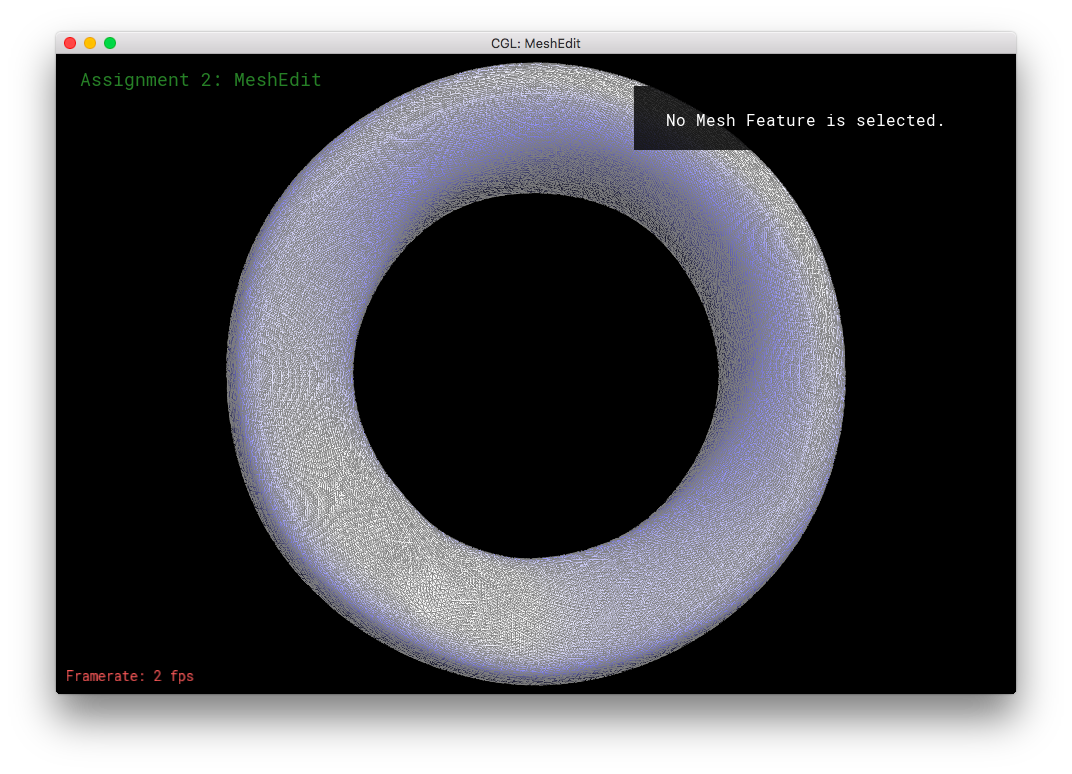The image size is (1072, 774).
Task: Minimize the MeshEdit window with yellow button
Action: pyautogui.click(x=90, y=43)
